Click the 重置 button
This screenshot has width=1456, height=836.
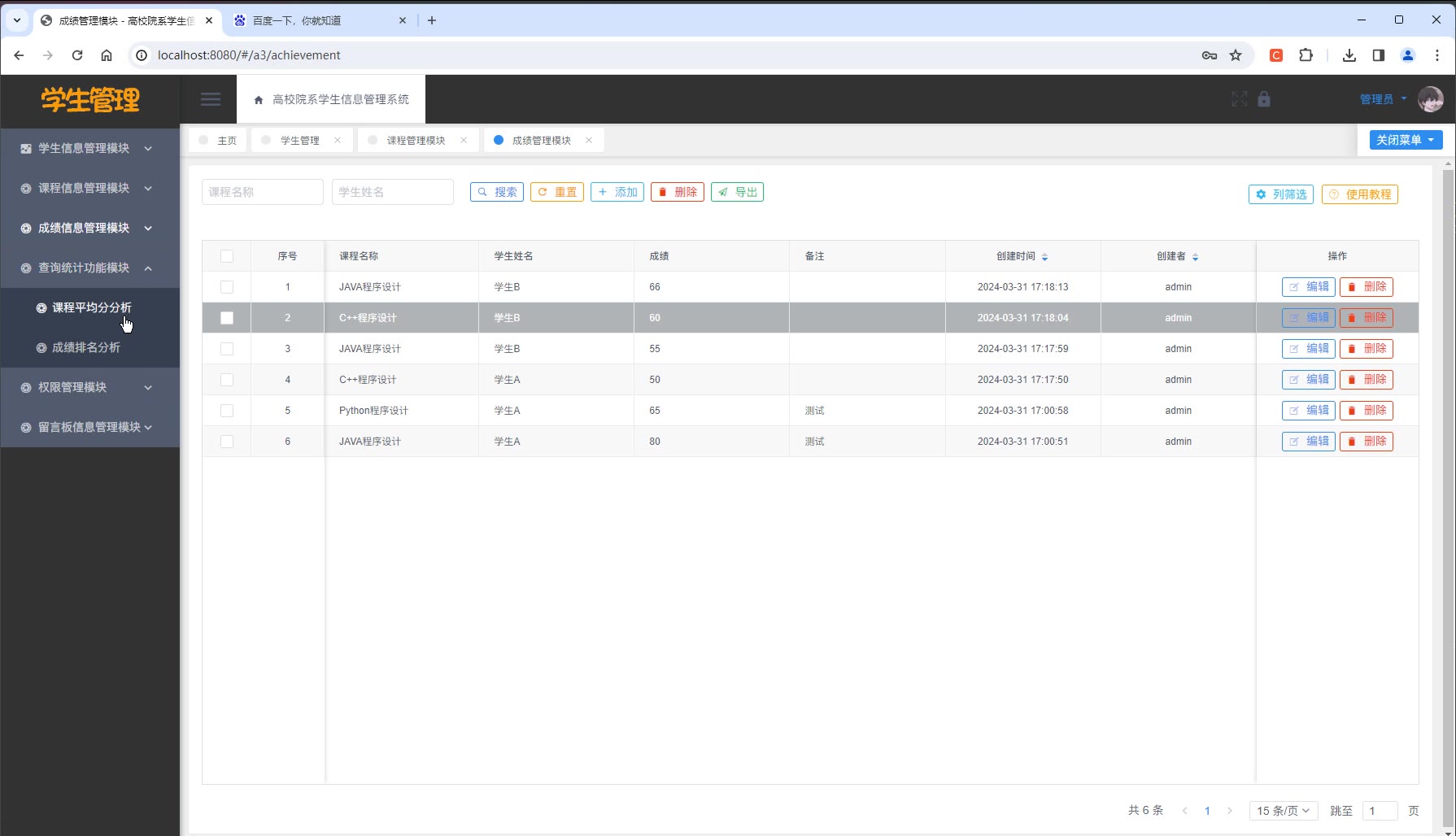pos(557,192)
